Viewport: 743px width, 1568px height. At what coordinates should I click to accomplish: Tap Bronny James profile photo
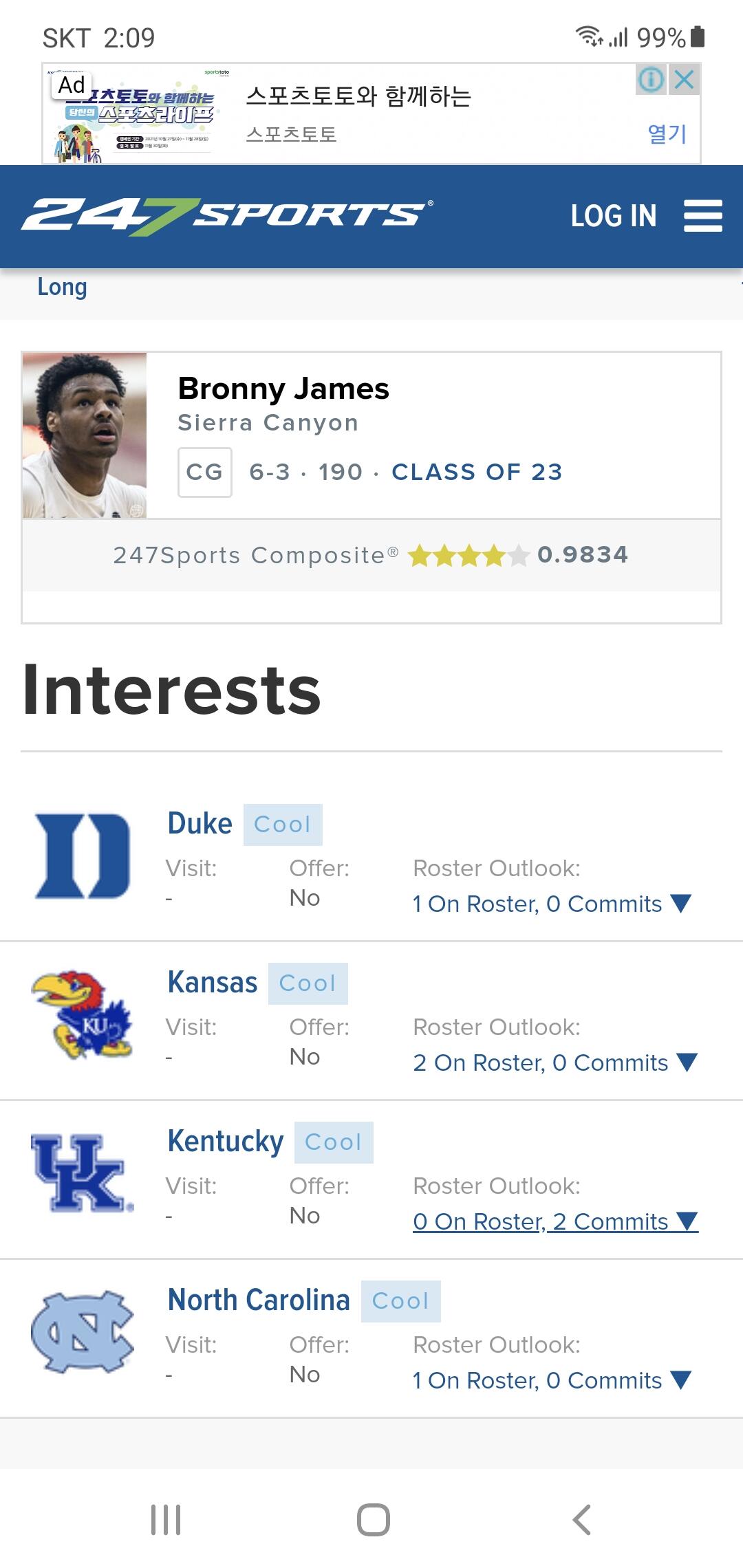pos(85,435)
